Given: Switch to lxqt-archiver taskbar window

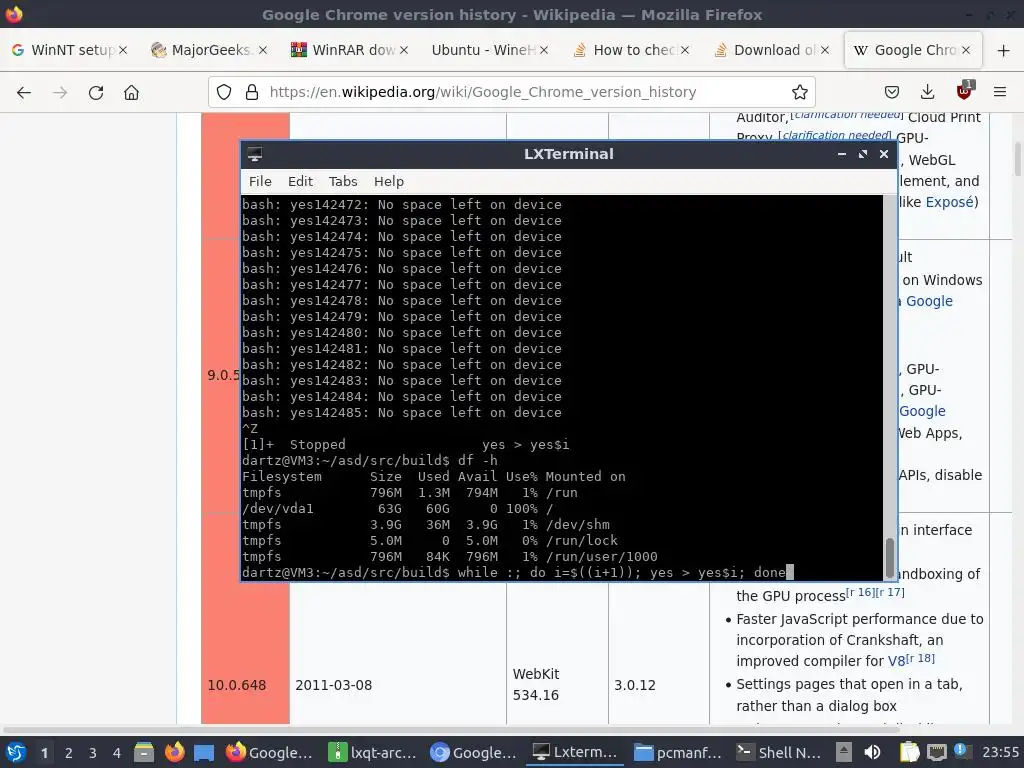Looking at the screenshot, I should [372, 752].
